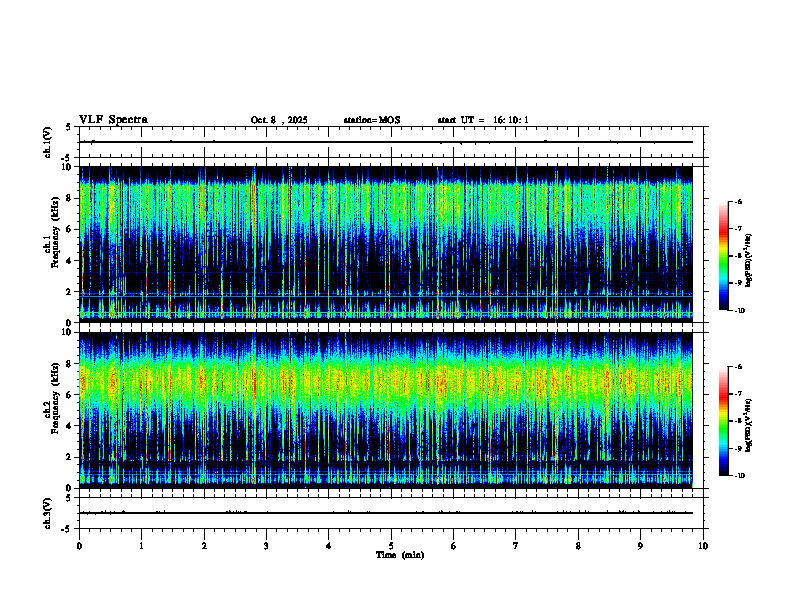Screen dimensions: 792x612
Task: Click the "ch.1(V)" waveform axis label
Action: pyautogui.click(x=48, y=142)
